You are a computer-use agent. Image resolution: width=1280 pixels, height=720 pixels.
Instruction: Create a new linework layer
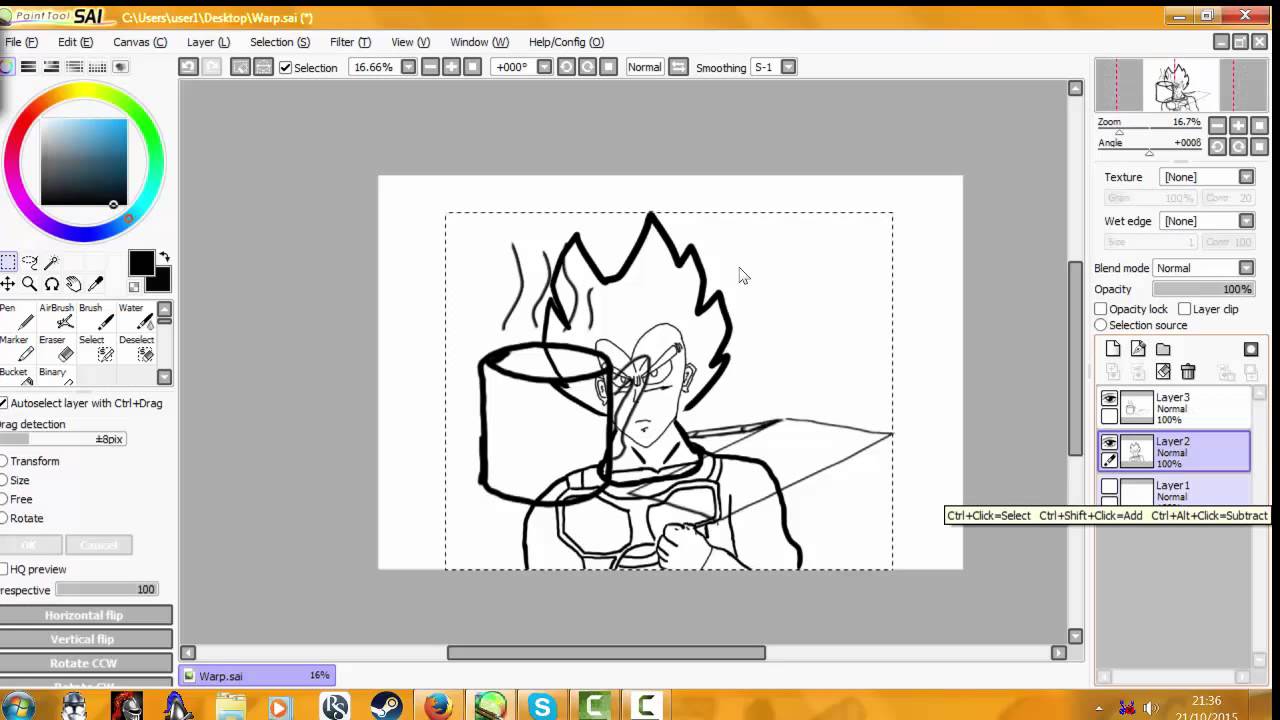tap(1138, 349)
